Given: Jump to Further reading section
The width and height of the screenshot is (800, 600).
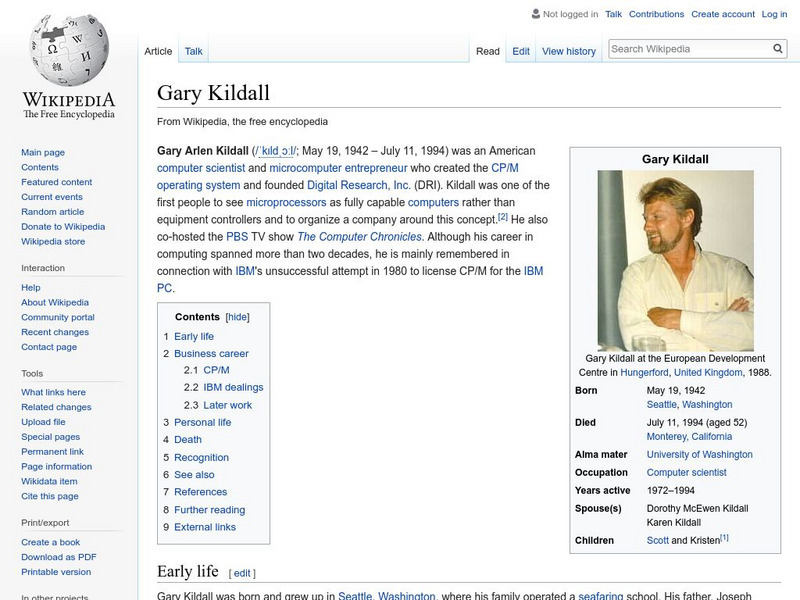Looking at the screenshot, I should [x=209, y=510].
